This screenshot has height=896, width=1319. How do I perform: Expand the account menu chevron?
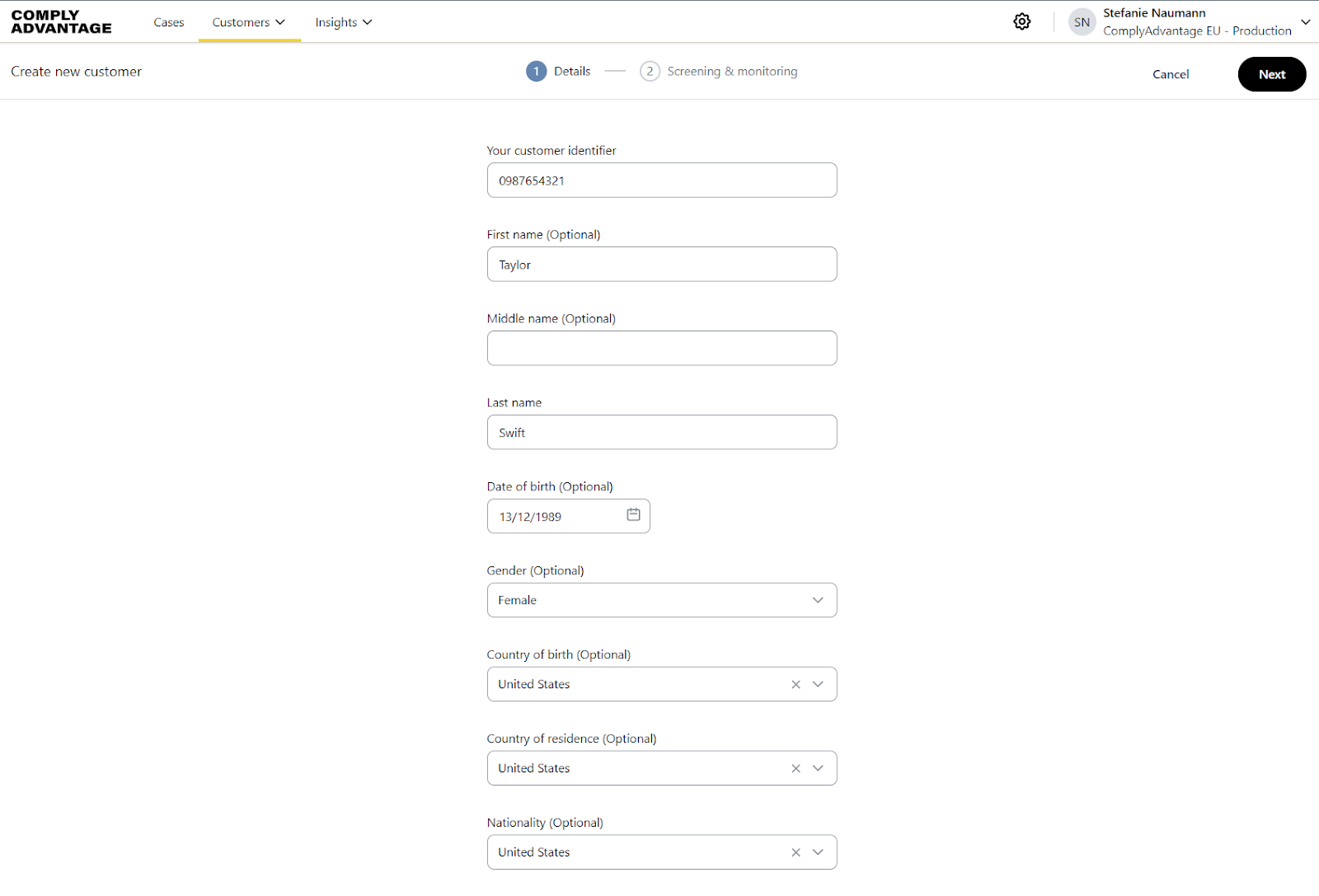1305,22
